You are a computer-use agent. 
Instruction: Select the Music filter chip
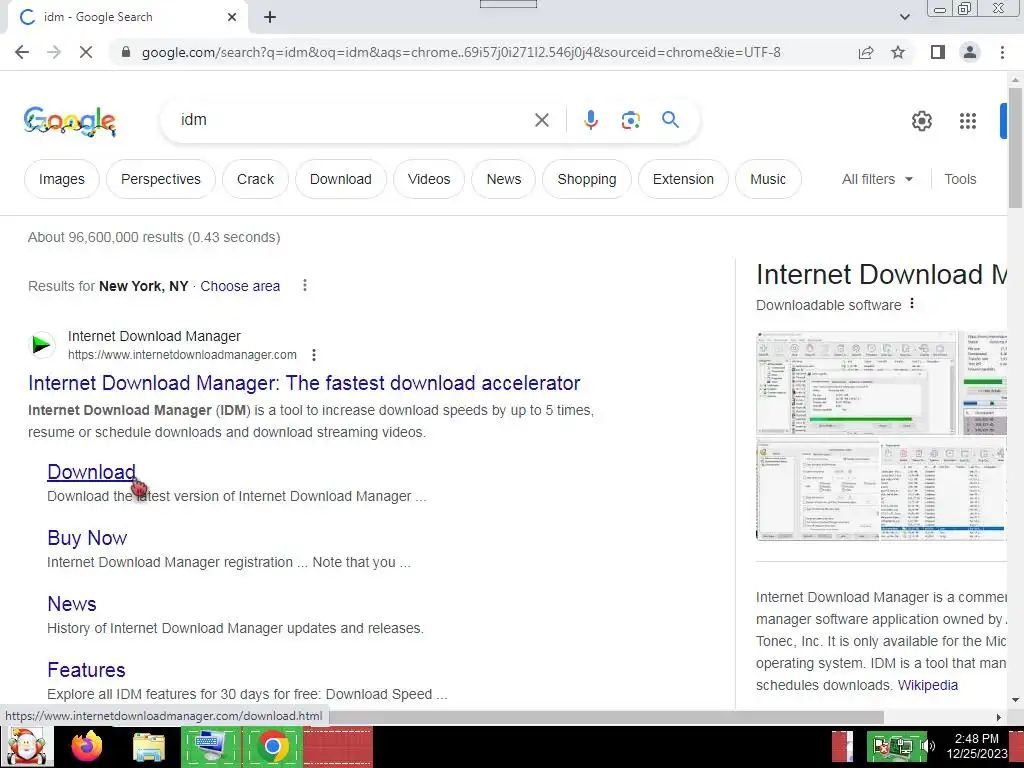768,179
